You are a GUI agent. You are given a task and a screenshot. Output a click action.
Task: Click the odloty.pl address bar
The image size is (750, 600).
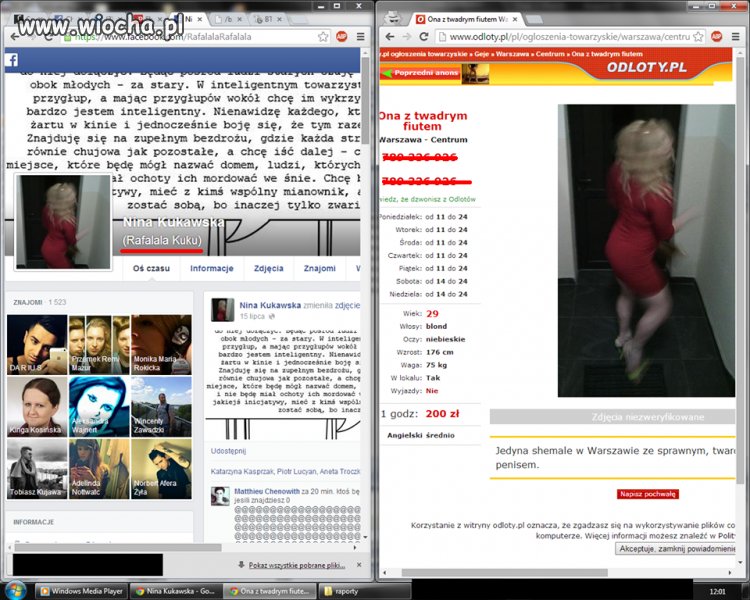tap(571, 36)
